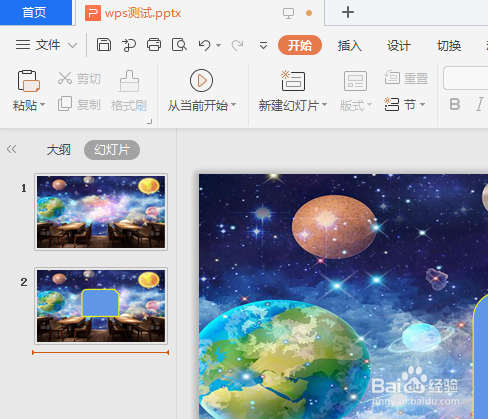Click the 粘贴 clipboard icon
The width and height of the screenshot is (488, 419).
28,81
